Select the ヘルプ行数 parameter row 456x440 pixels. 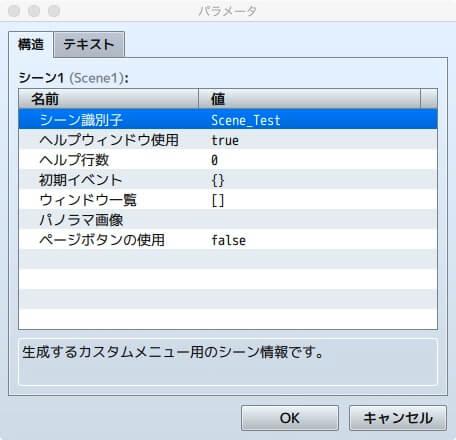228,160
